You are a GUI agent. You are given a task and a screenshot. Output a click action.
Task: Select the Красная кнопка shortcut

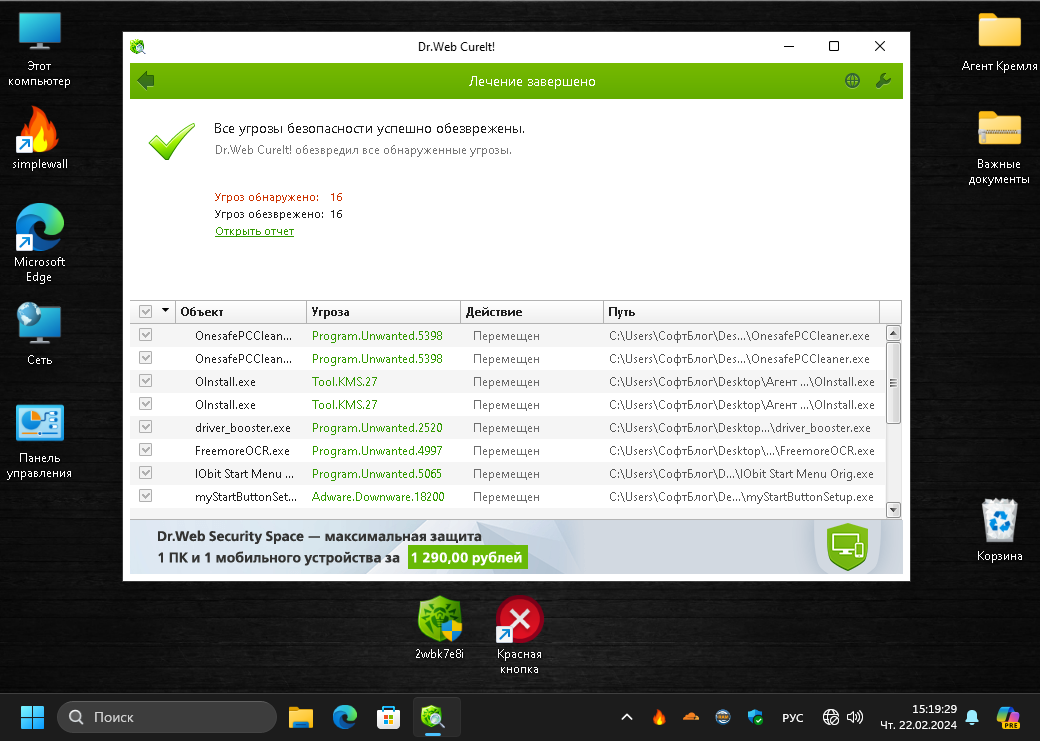click(x=519, y=635)
